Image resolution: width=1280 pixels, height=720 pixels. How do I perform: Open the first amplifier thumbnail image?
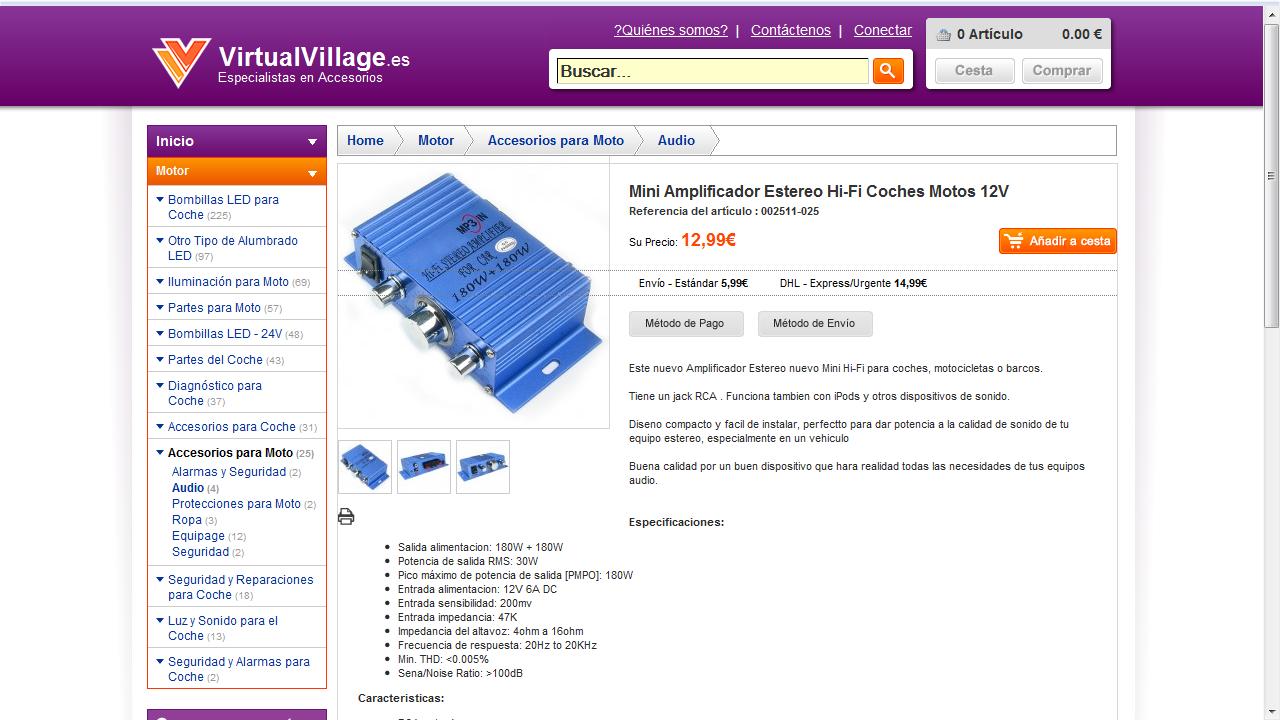(x=365, y=467)
